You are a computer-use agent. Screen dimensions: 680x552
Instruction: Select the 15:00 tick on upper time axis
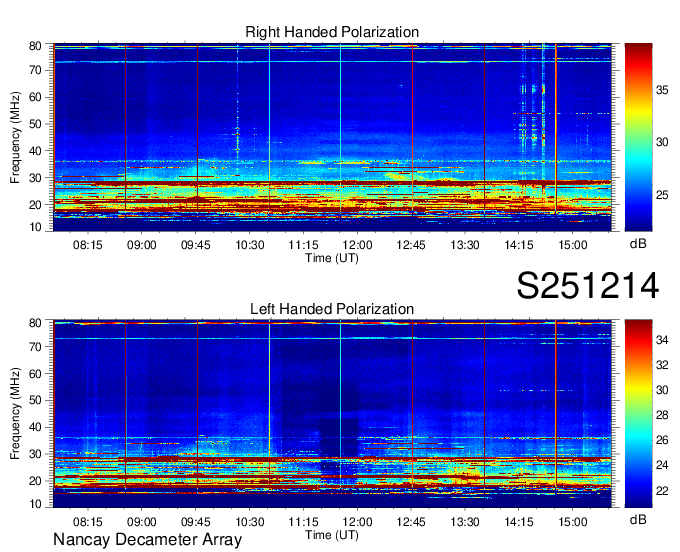572,244
